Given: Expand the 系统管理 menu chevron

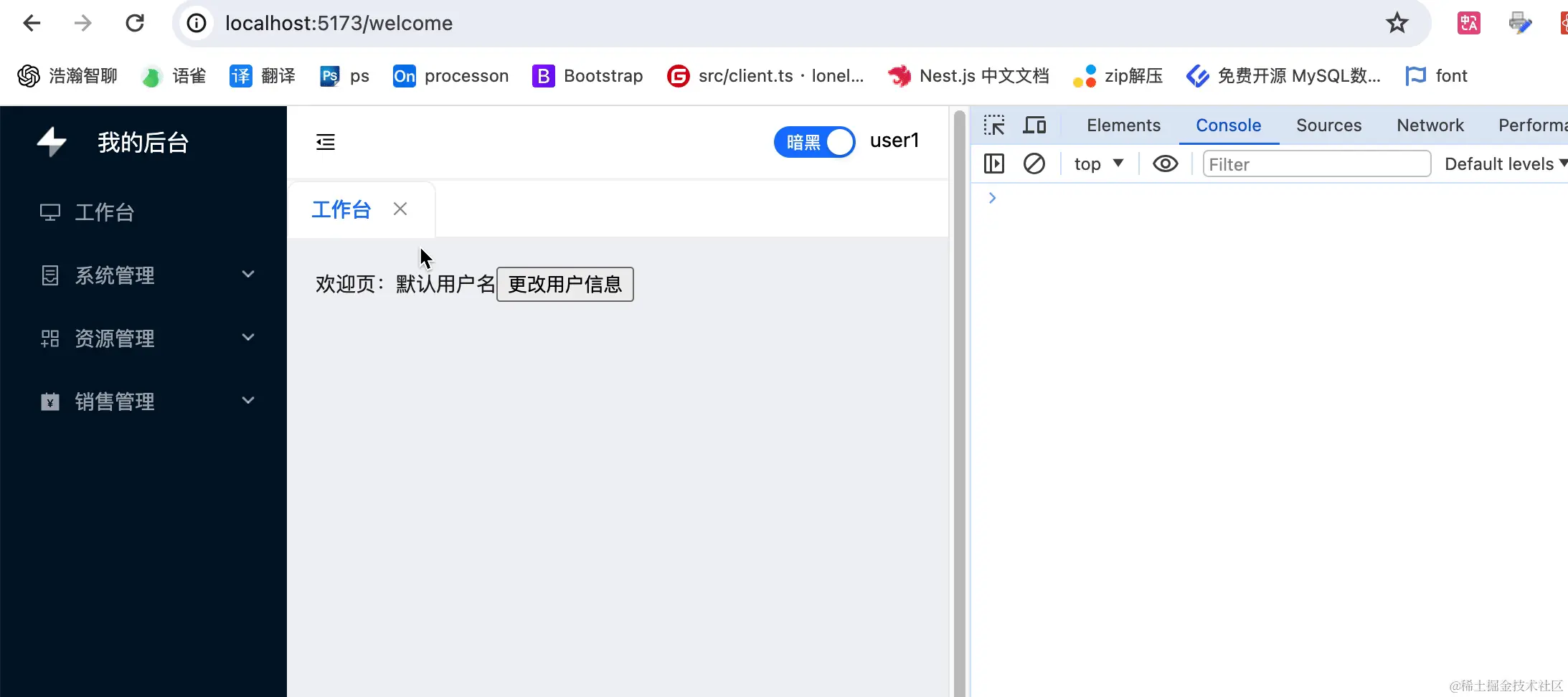Looking at the screenshot, I should (248, 274).
